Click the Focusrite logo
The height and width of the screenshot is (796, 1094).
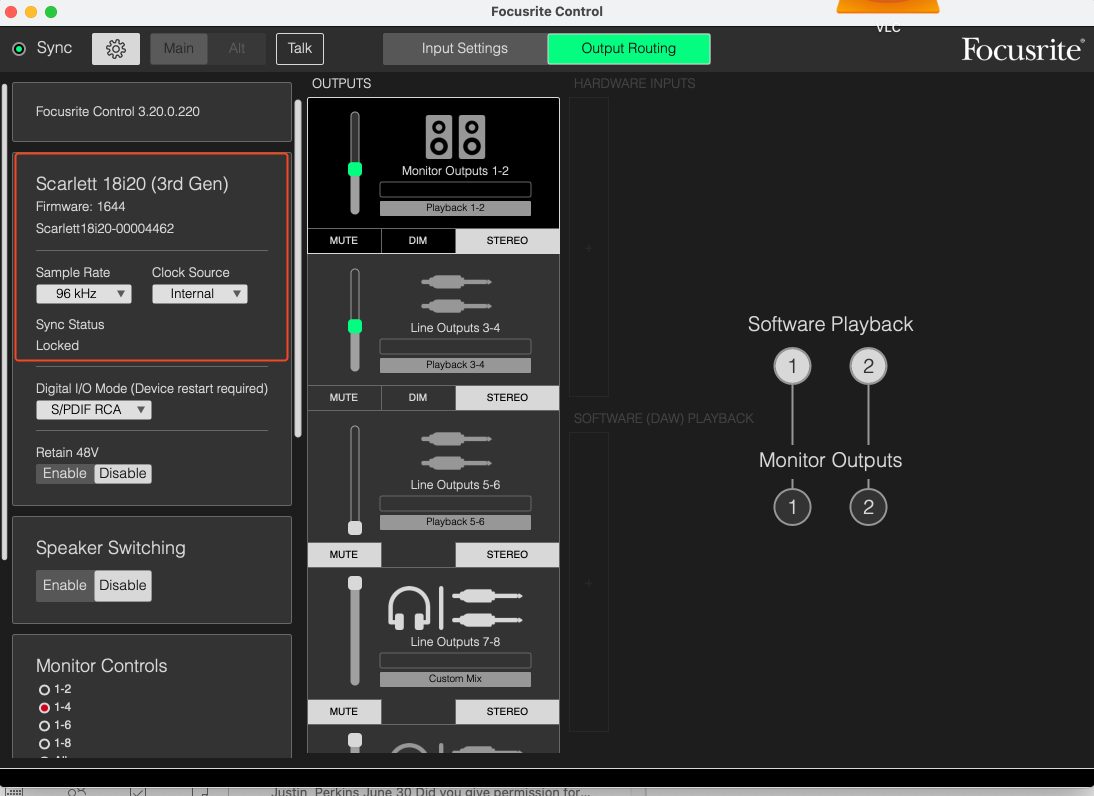(x=1023, y=49)
